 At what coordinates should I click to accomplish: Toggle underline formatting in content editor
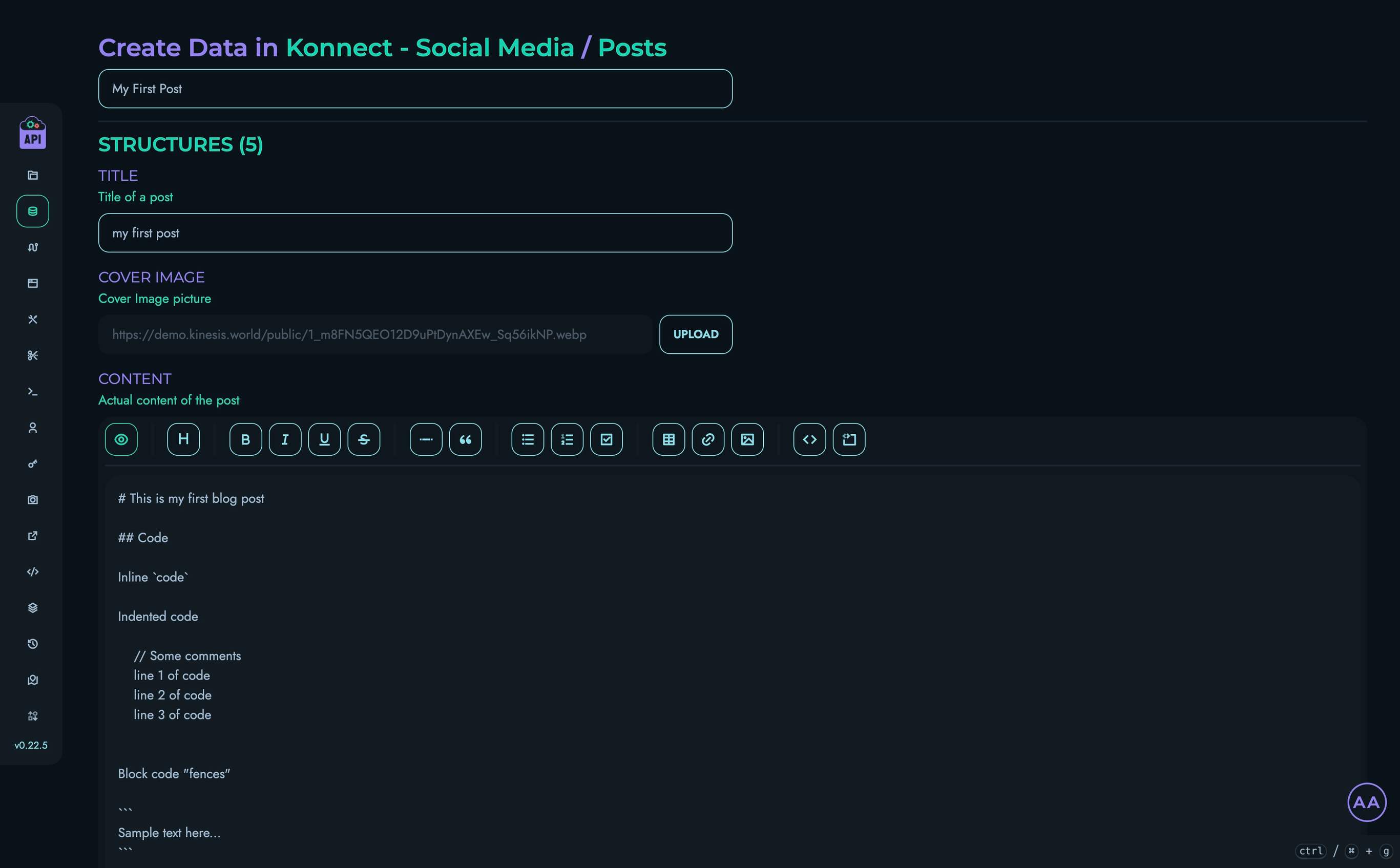324,439
